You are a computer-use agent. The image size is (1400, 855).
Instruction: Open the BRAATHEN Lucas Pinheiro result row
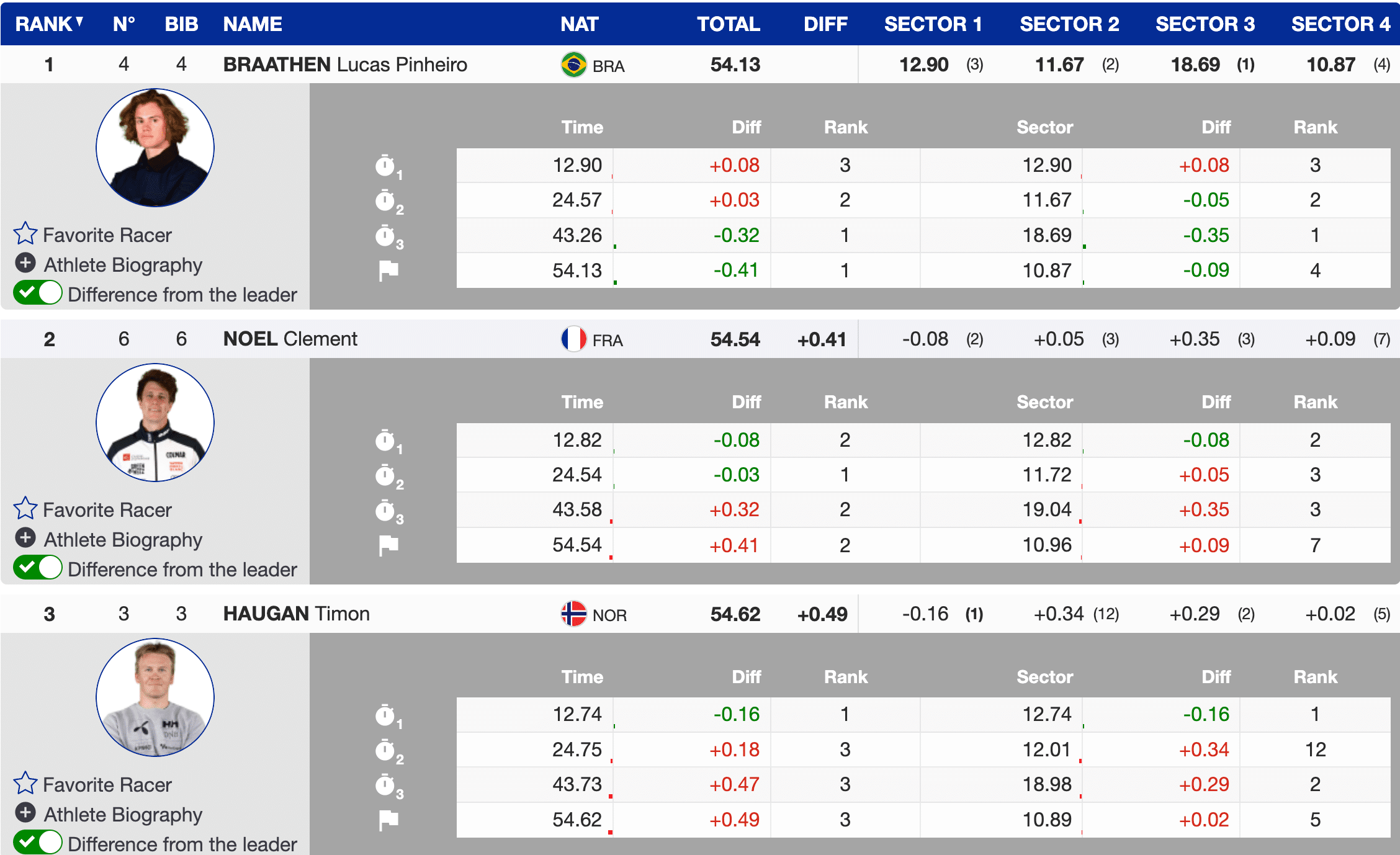pyautogui.click(x=344, y=65)
